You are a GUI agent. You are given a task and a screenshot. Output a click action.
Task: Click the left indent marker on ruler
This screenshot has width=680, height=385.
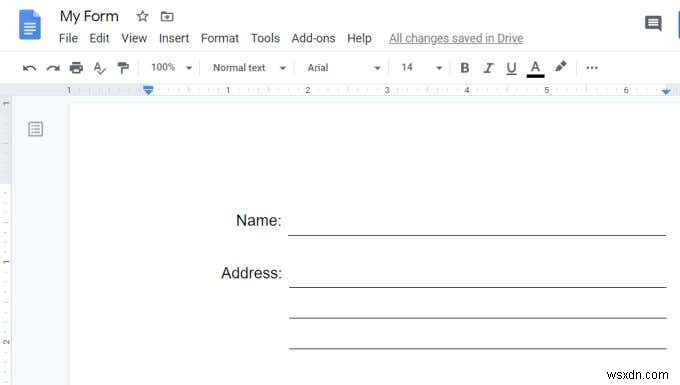click(x=148, y=90)
